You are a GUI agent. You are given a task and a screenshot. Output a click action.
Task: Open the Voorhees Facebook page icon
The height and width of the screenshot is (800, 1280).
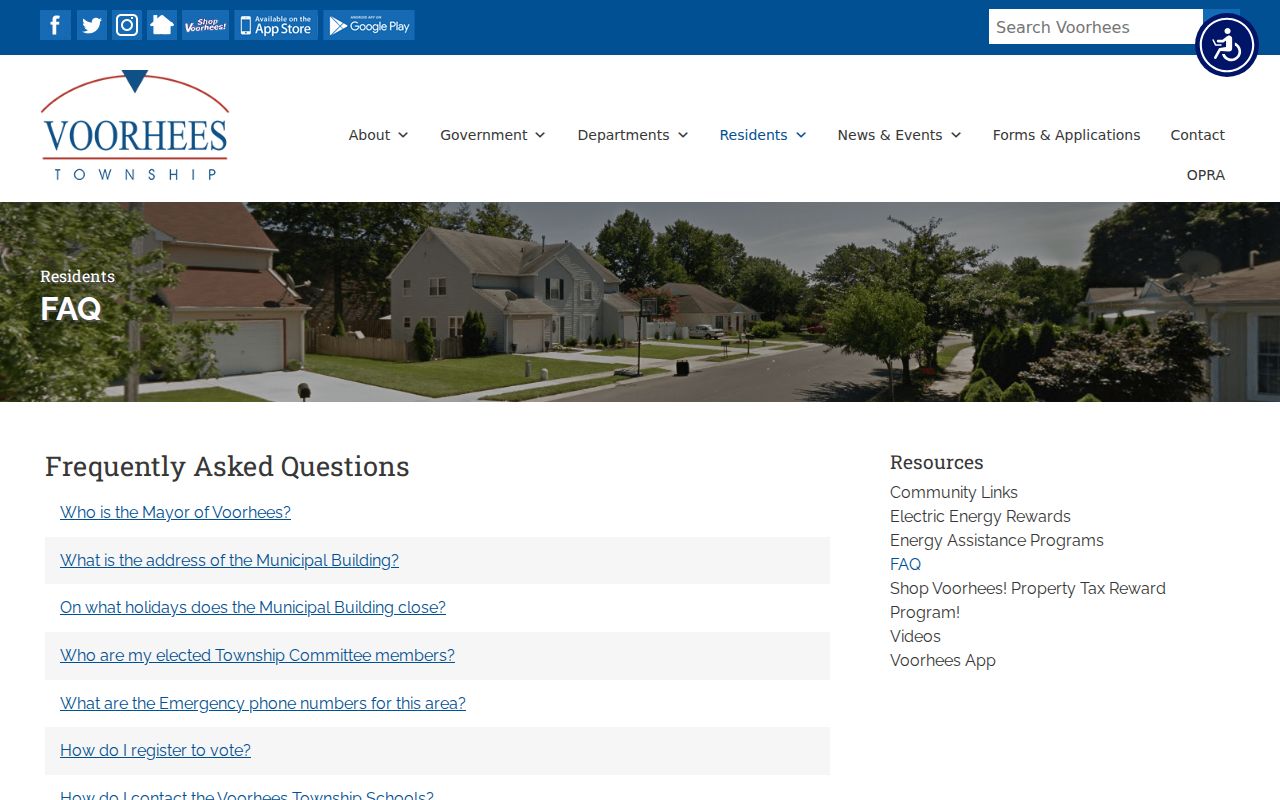click(55, 25)
